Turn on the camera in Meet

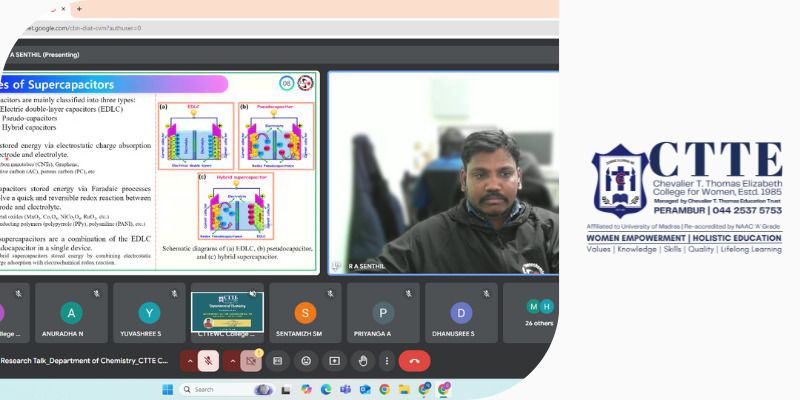pos(251,361)
